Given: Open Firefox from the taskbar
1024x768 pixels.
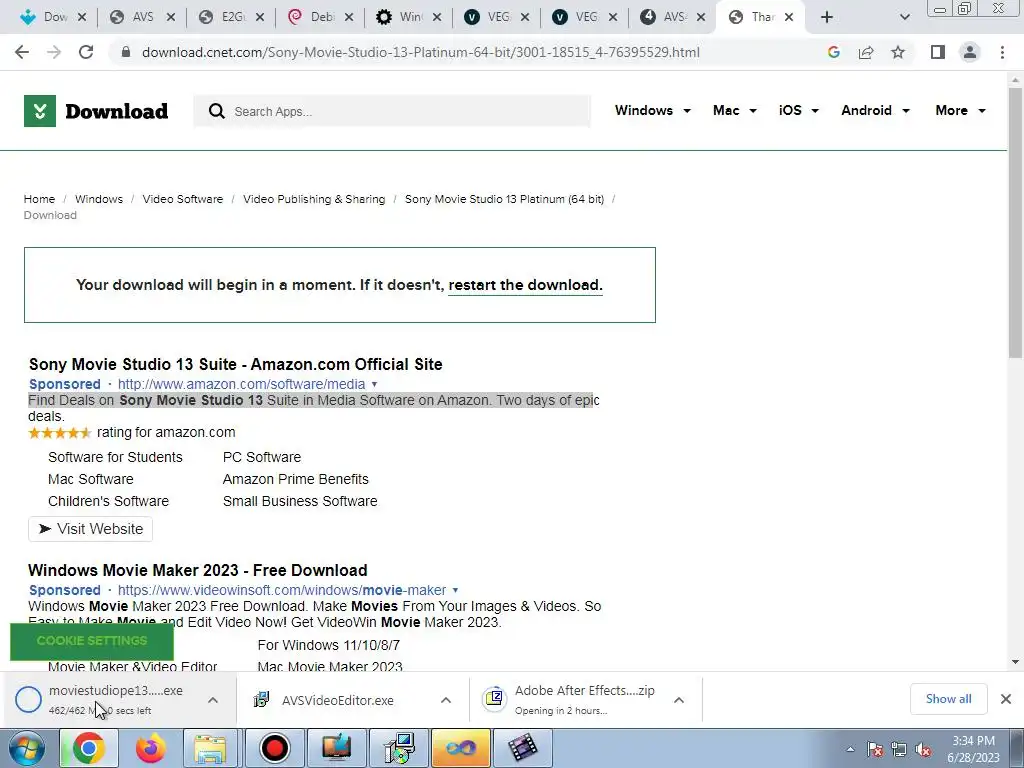Looking at the screenshot, I should click(150, 748).
